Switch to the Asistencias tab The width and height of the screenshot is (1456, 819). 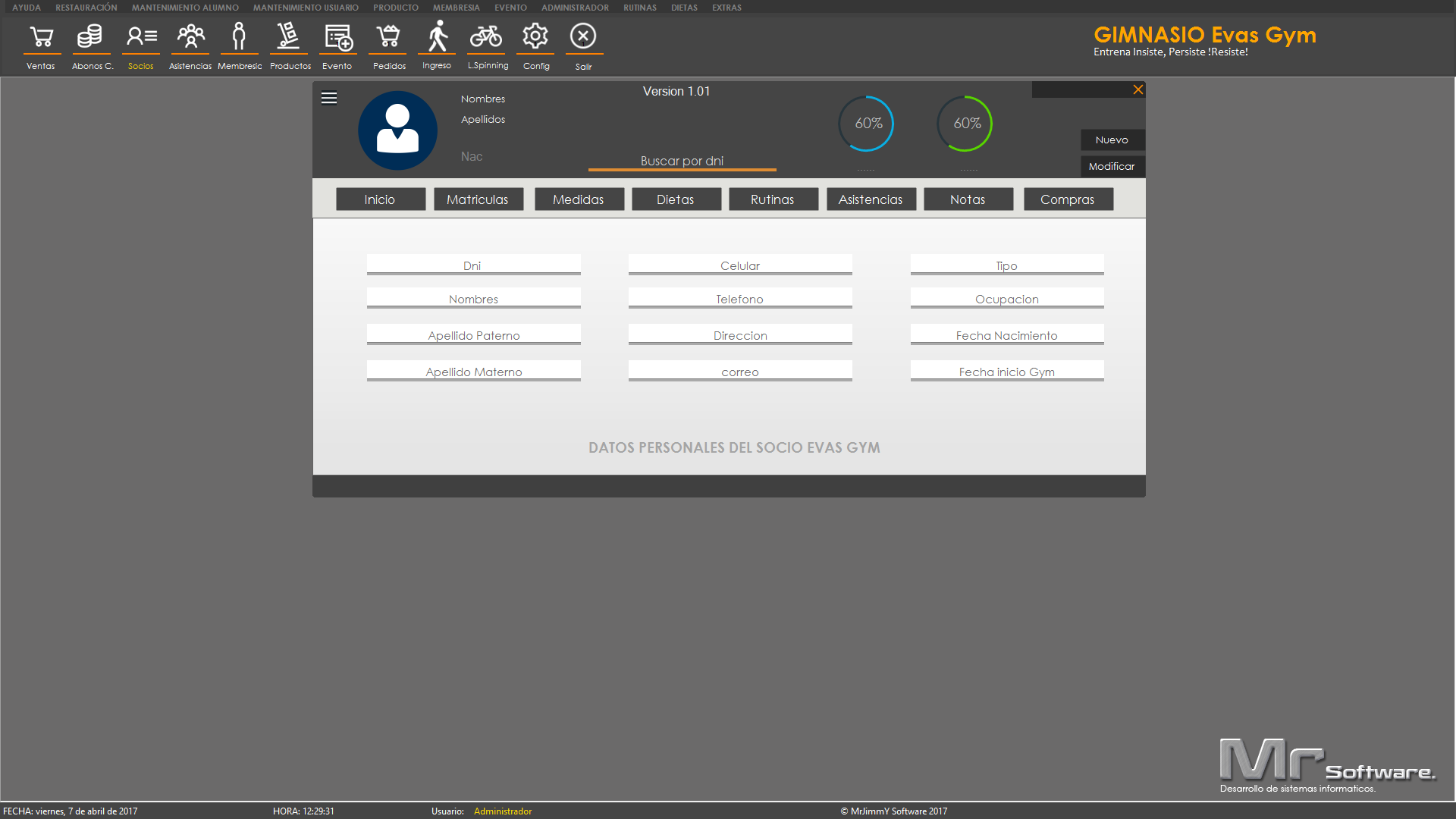(871, 199)
